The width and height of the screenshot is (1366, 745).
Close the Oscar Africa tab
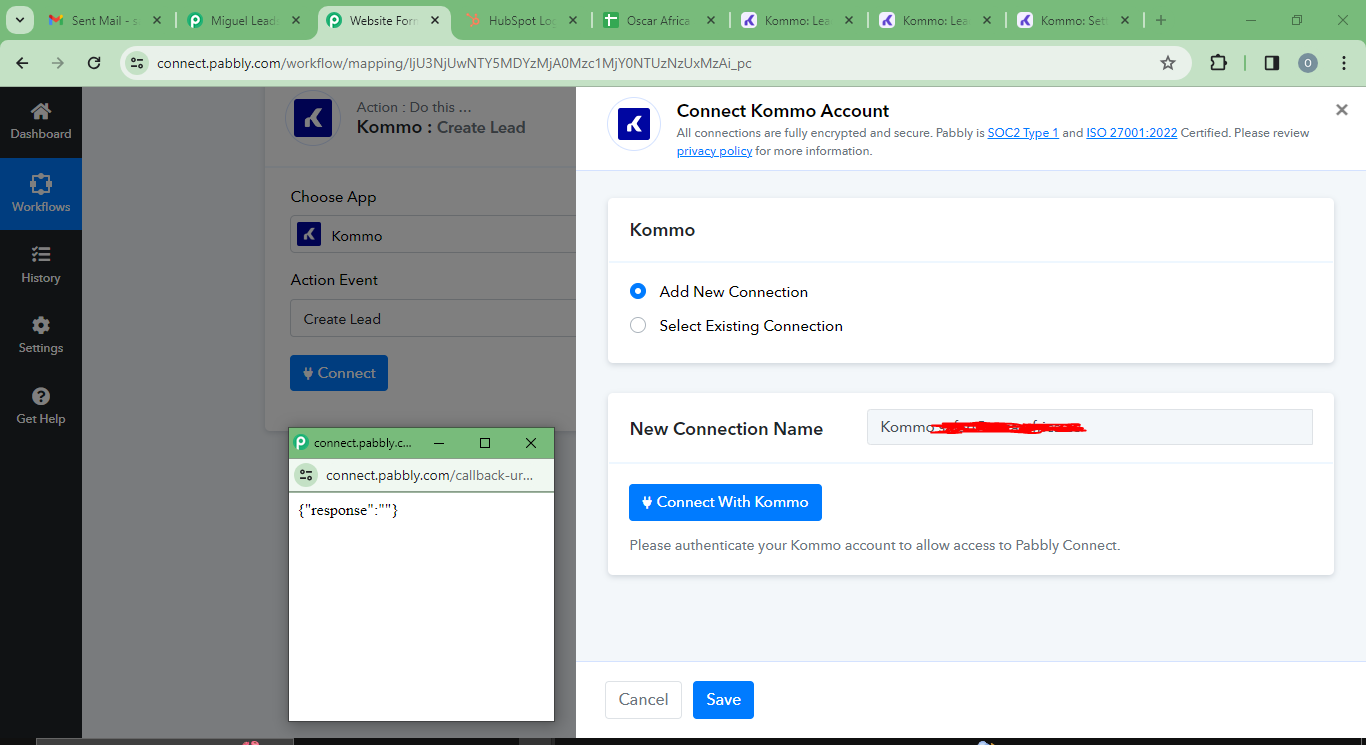click(x=711, y=20)
